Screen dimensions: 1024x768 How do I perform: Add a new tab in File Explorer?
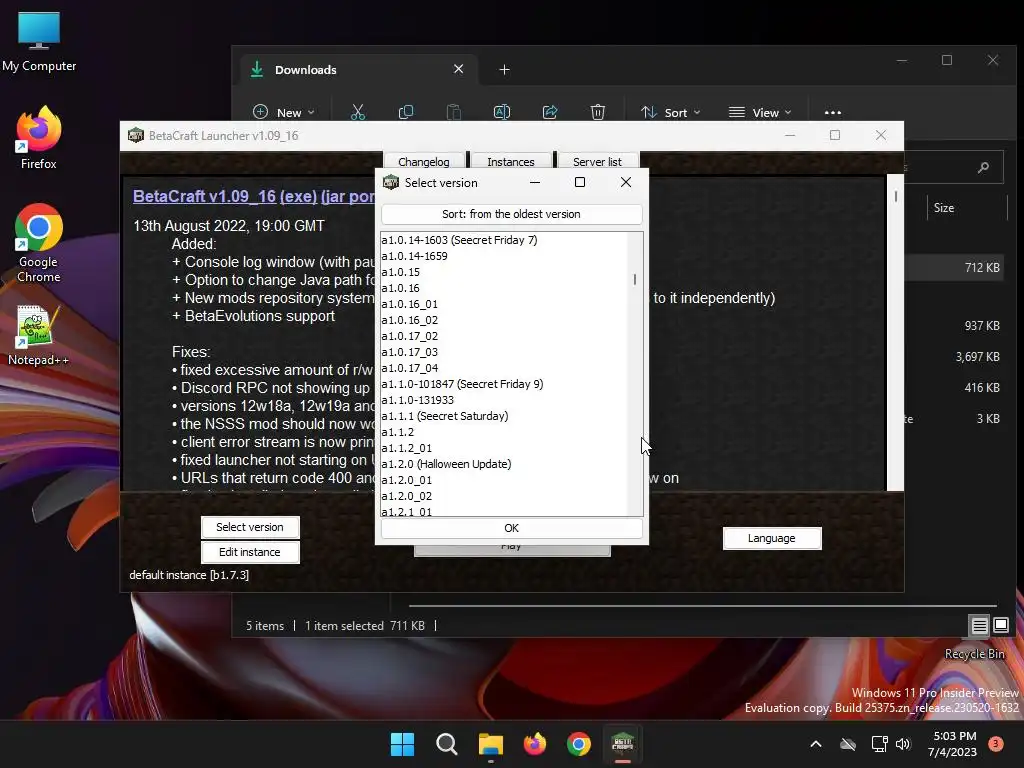[x=504, y=69]
